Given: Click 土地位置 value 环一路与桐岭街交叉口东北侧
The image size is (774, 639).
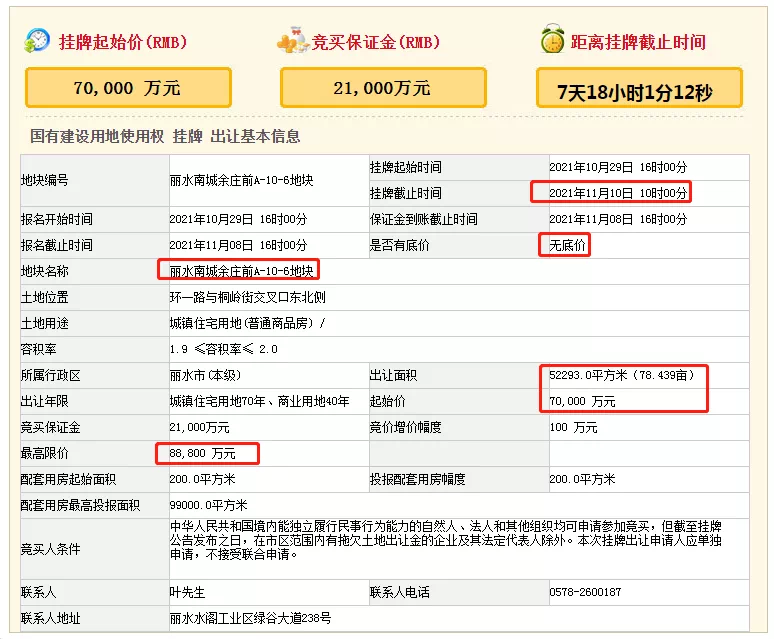Looking at the screenshot, I should pyautogui.click(x=247, y=297).
